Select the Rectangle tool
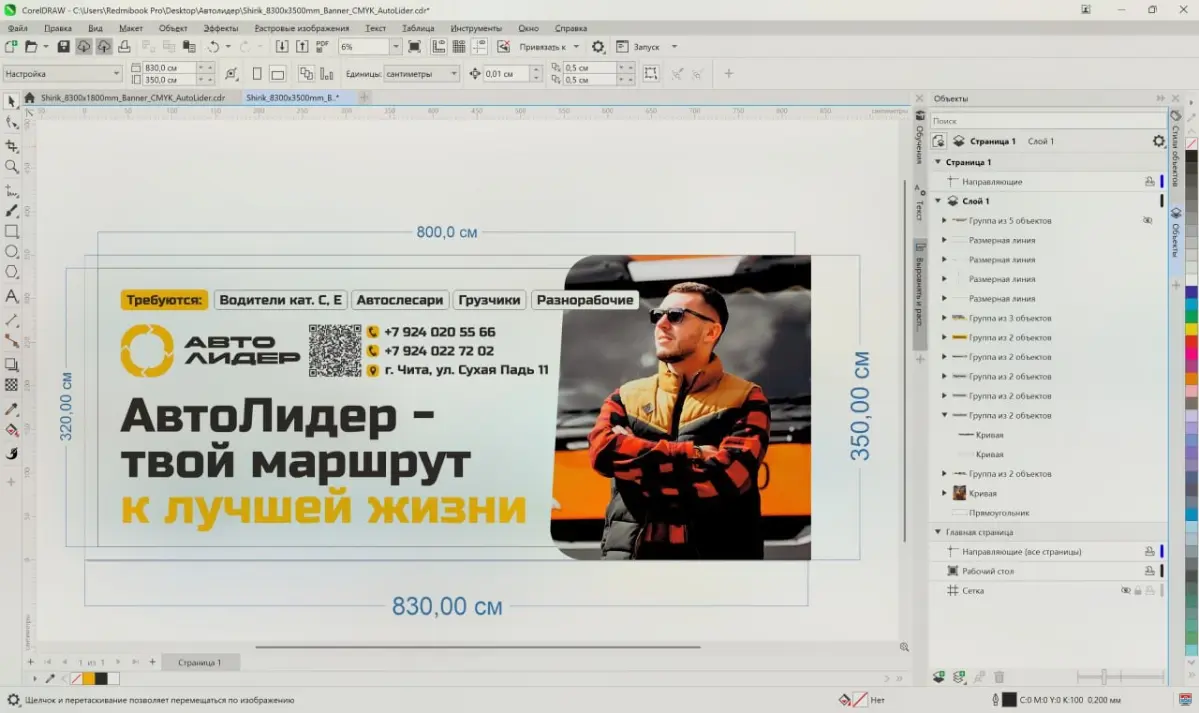The image size is (1199, 713). tap(11, 232)
